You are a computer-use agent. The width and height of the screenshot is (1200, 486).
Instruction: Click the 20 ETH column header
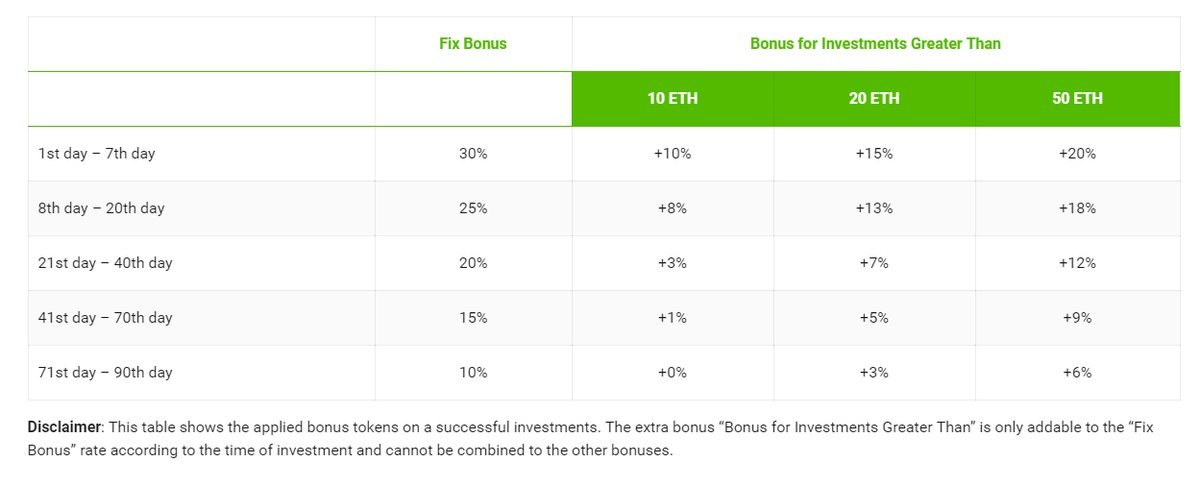coord(874,99)
